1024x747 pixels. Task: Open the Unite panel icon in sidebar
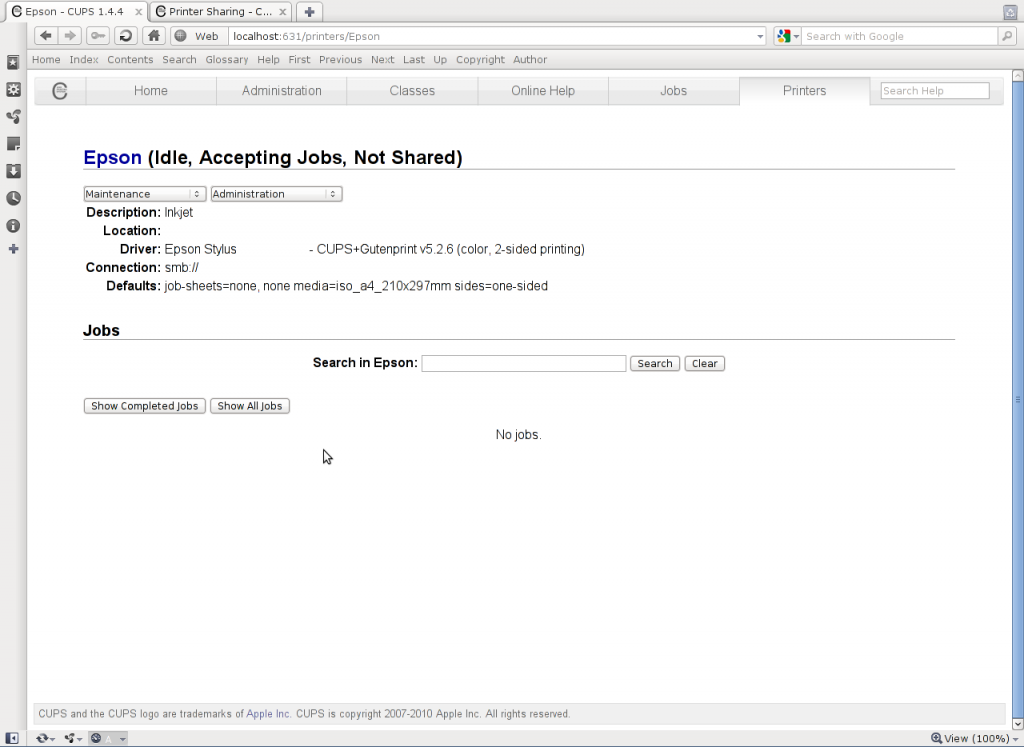click(13, 117)
